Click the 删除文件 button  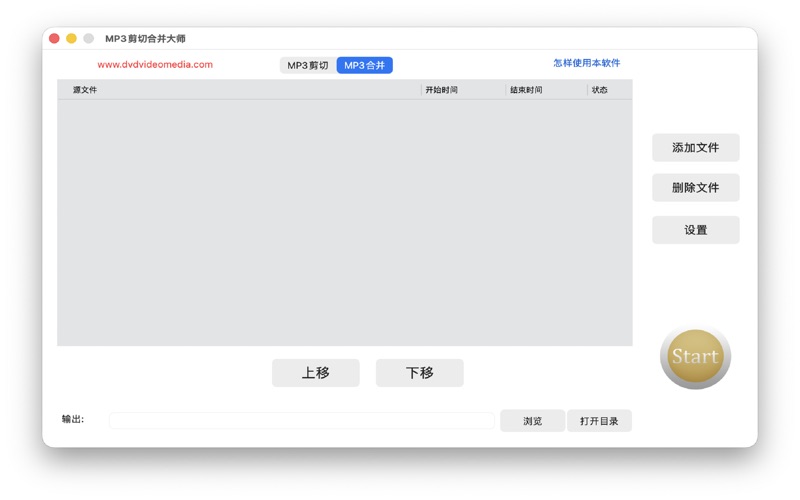695,188
